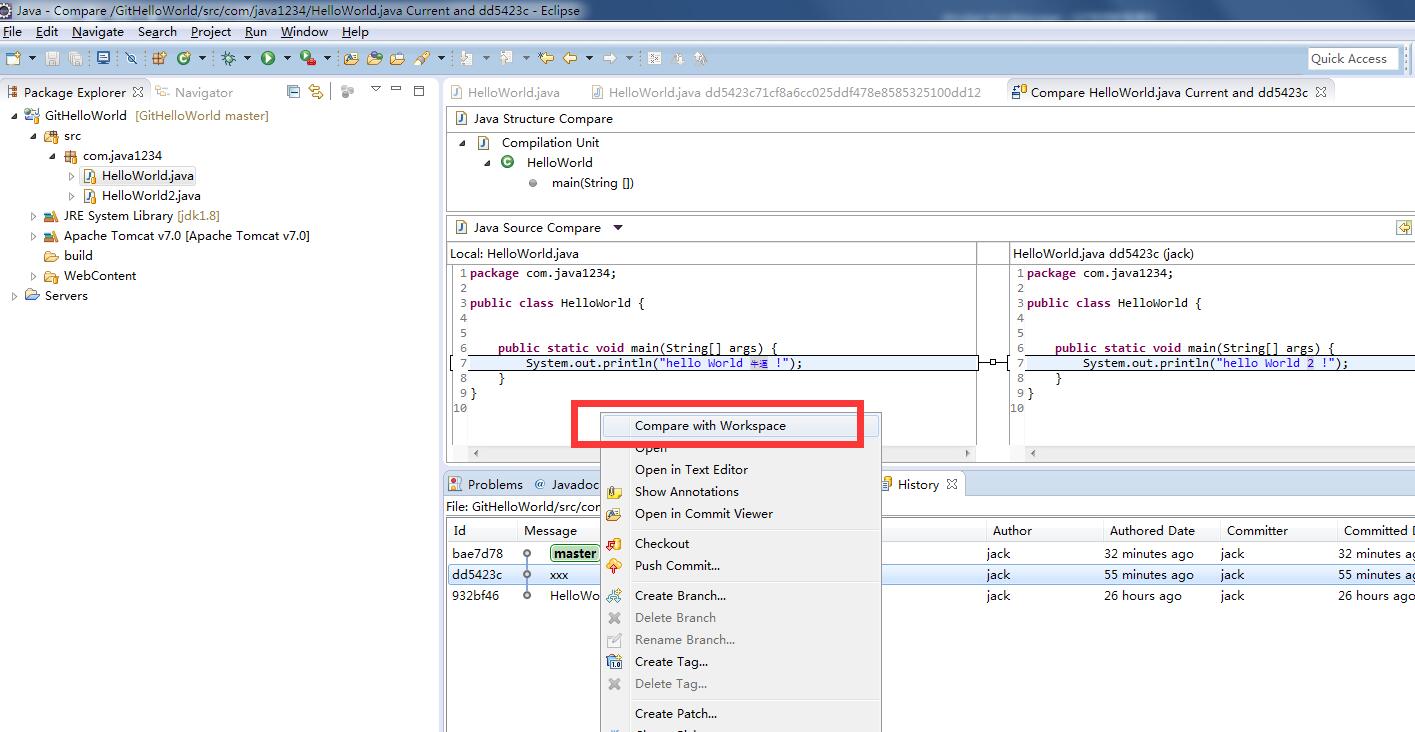Viewport: 1415px width, 732px height.
Task: Open the Debug configurations dropdown arrow
Action: 247,59
